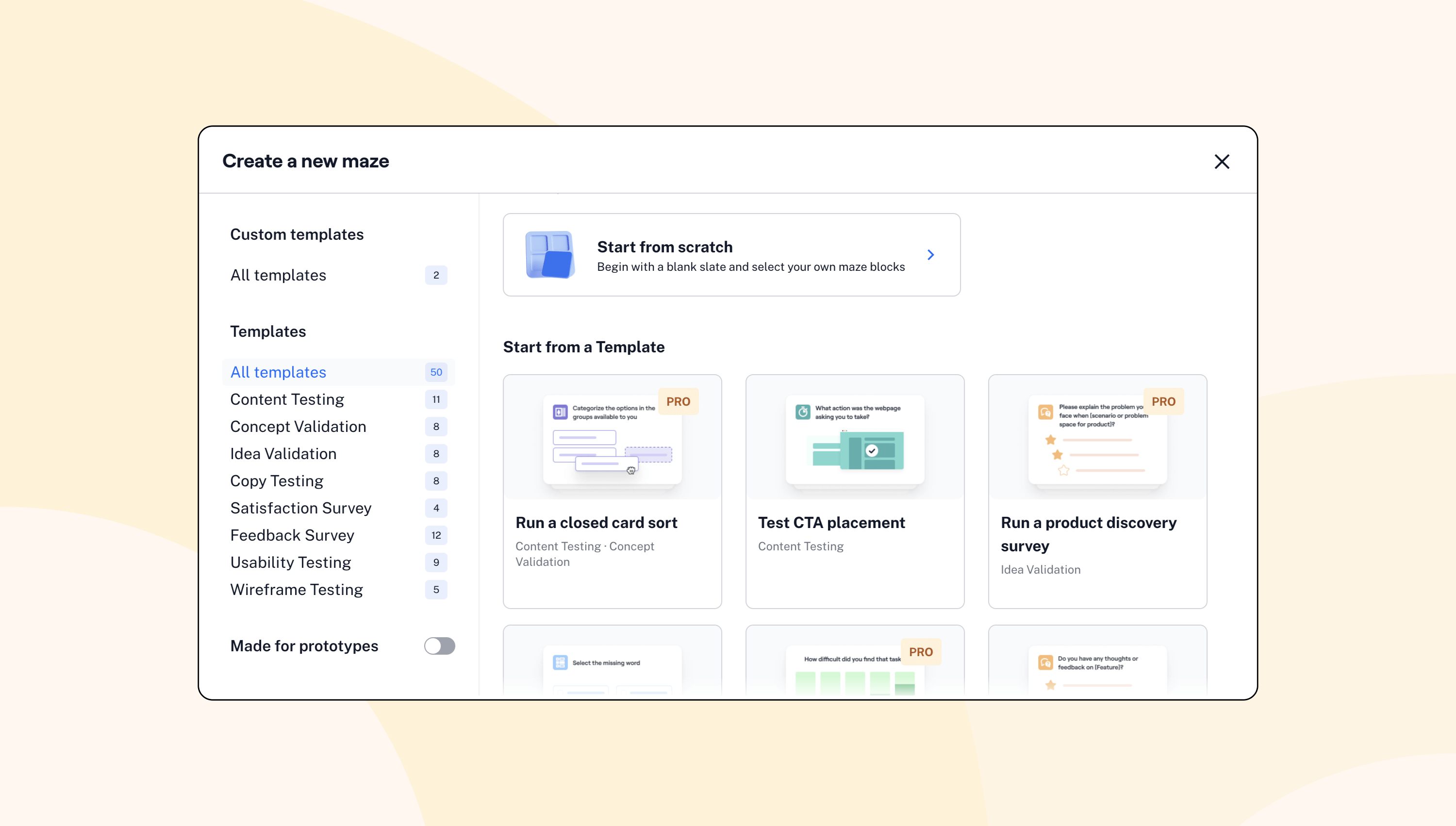Open Feedback Survey category

(x=292, y=535)
